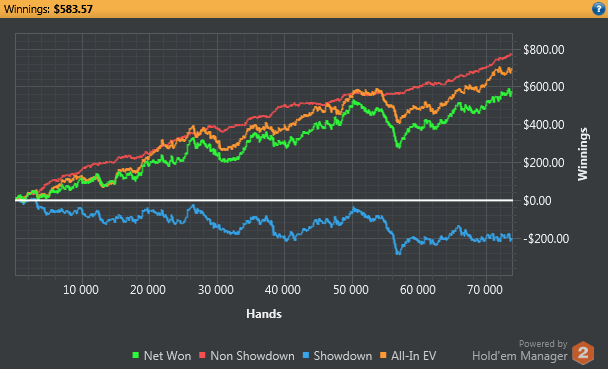This screenshot has height=369, width=608.
Task: Click the vertical Winnings y-axis title
Action: (x=582, y=154)
